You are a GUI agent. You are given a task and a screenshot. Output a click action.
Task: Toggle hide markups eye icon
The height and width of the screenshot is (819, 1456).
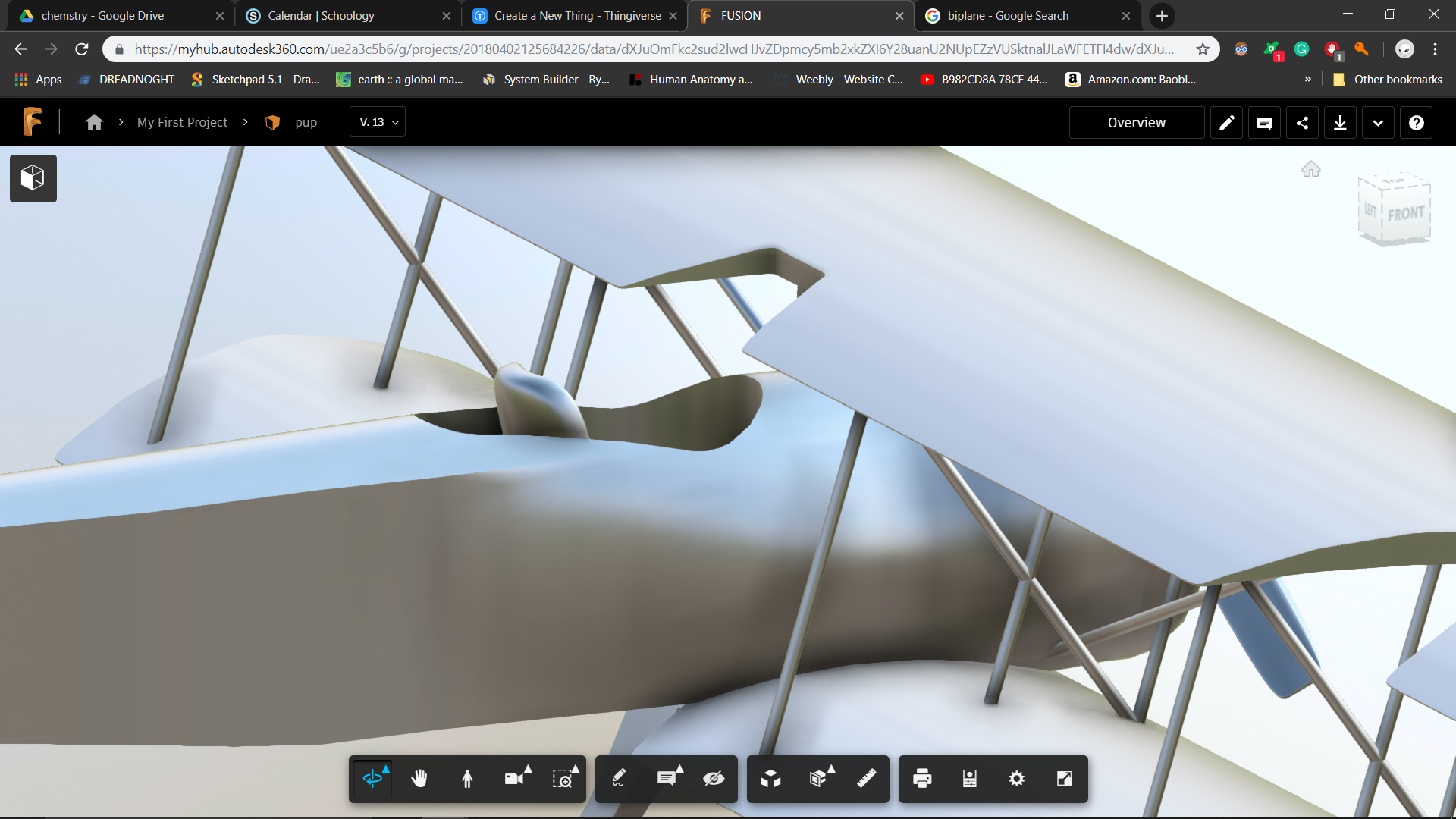pos(714,778)
